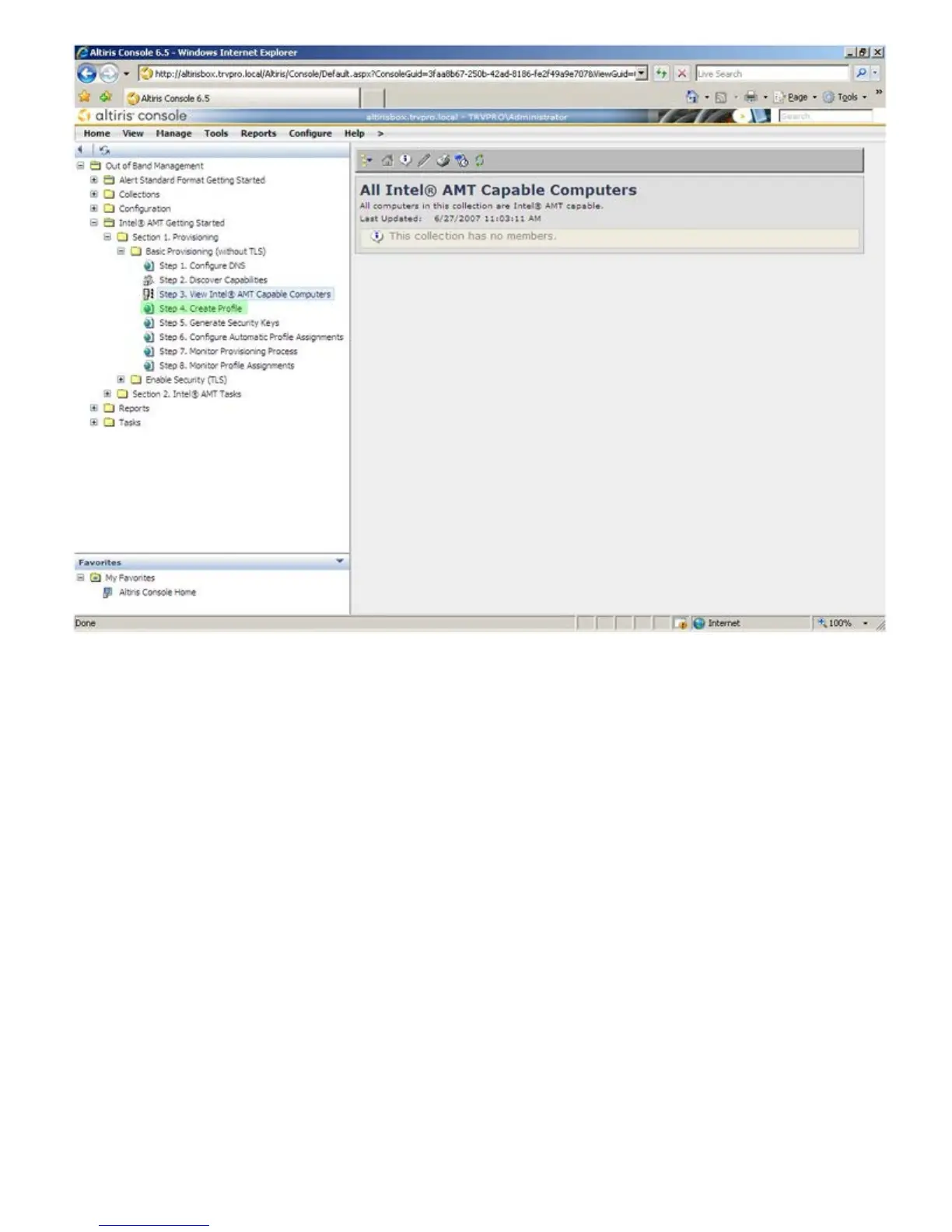Click the Altiris Console Home favorite icon

point(108,593)
